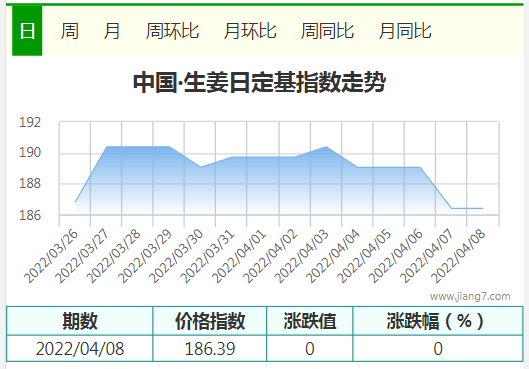Click the 2022/04/07 axis date label
This screenshot has height=369, width=529.
426,256
